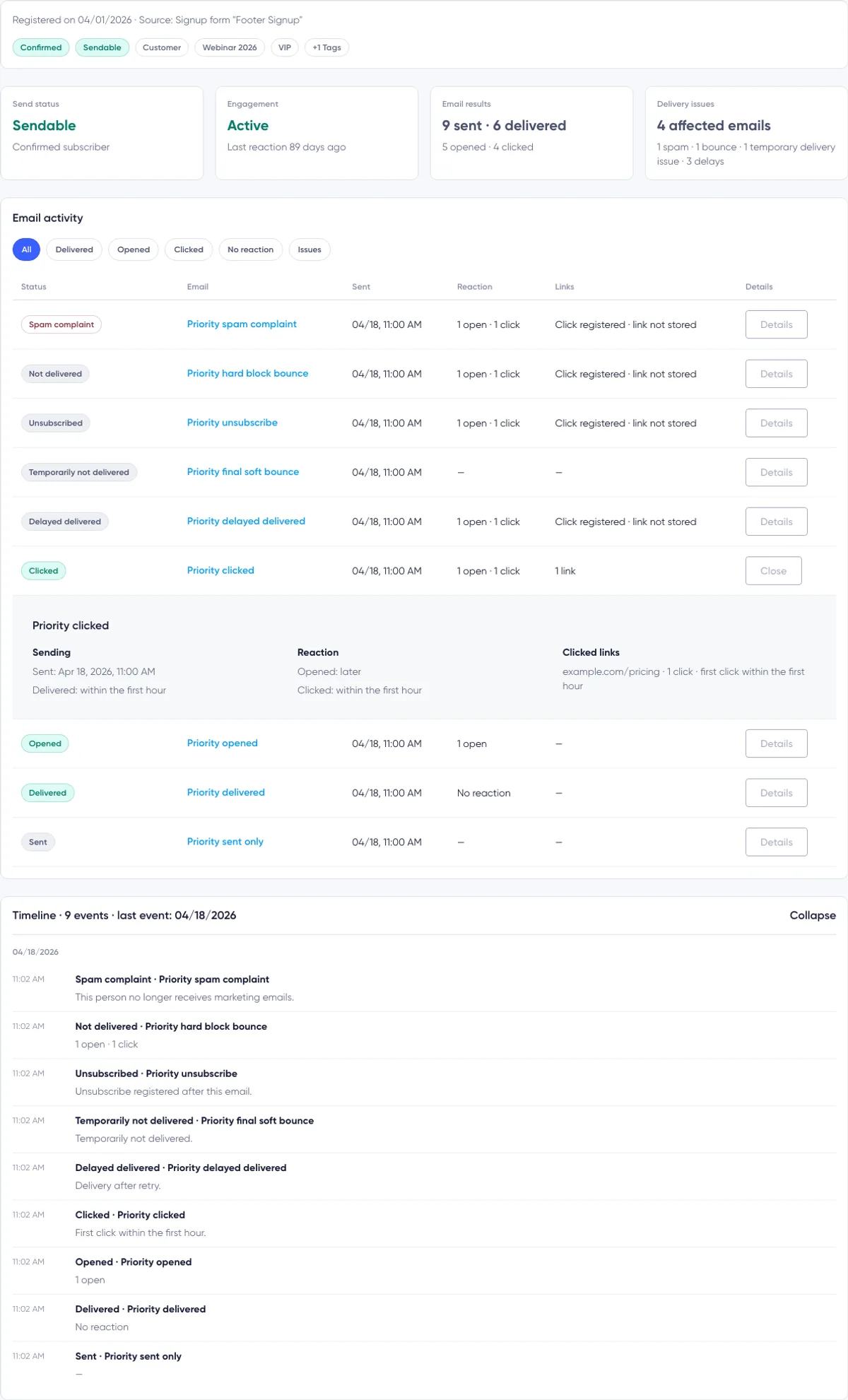The height and width of the screenshot is (1400, 848).
Task: Click the Webinar 2026 tag chip
Action: (230, 47)
